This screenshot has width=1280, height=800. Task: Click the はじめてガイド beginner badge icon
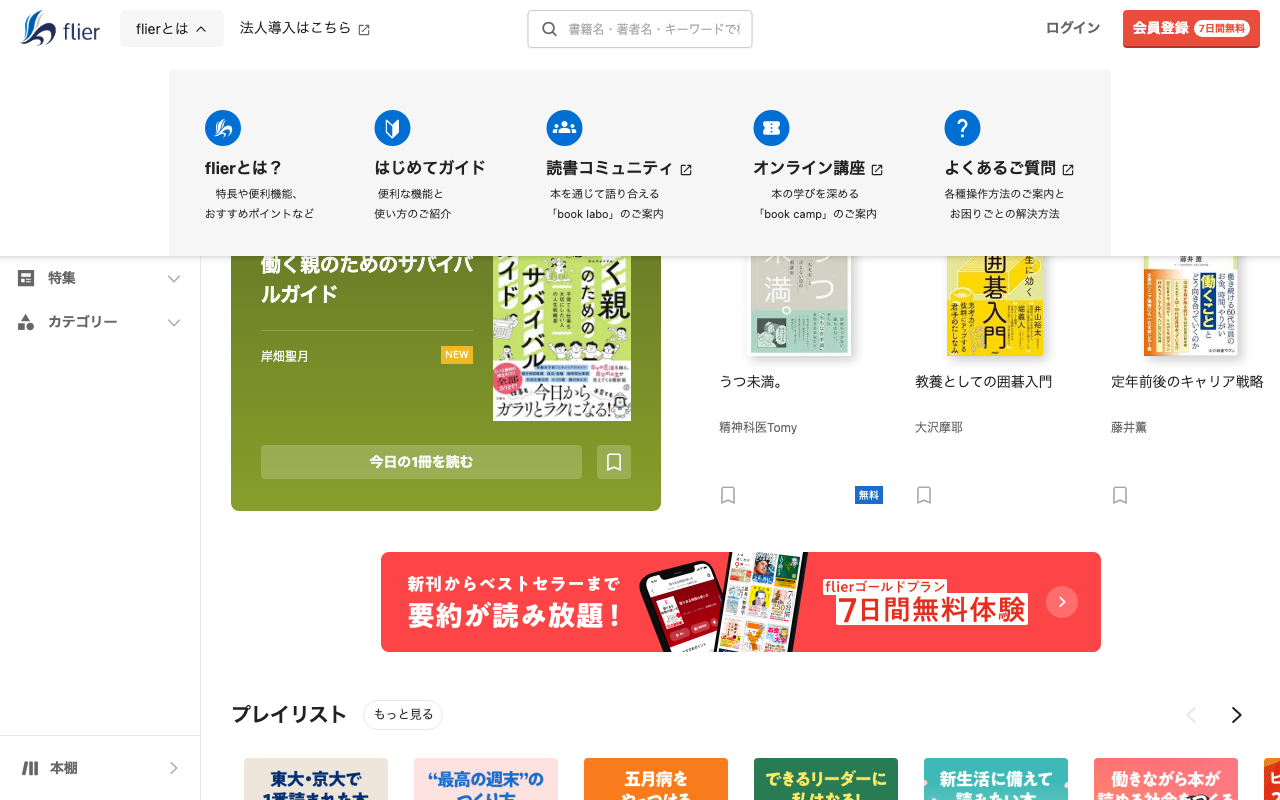tap(392, 128)
